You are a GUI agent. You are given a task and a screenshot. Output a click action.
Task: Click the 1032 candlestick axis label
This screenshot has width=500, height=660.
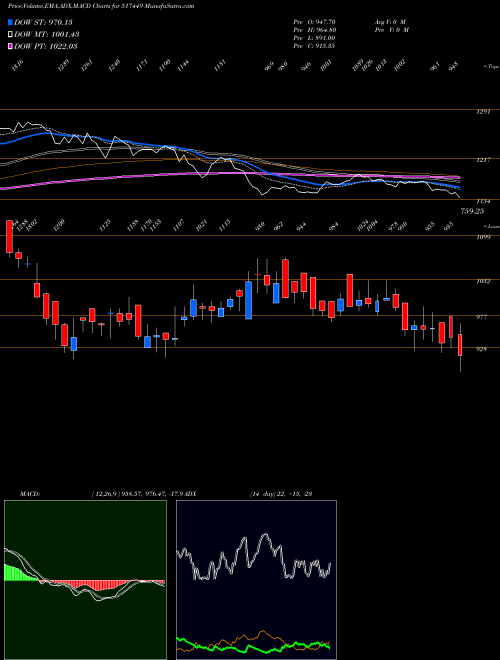(x=483, y=281)
